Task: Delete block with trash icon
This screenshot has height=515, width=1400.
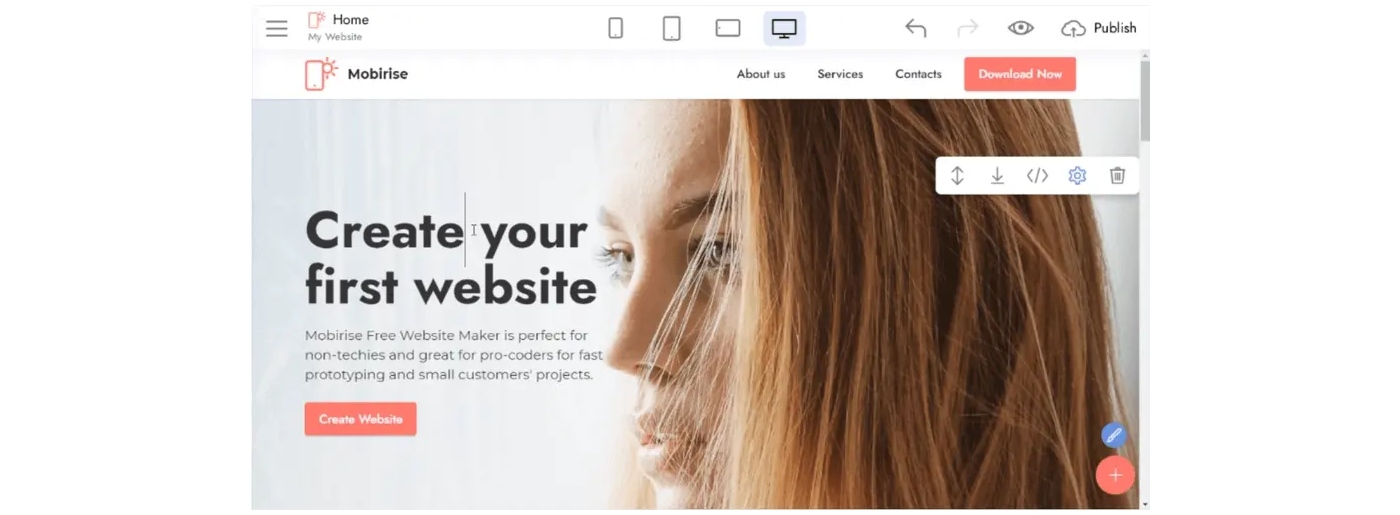Action: coord(1118,176)
